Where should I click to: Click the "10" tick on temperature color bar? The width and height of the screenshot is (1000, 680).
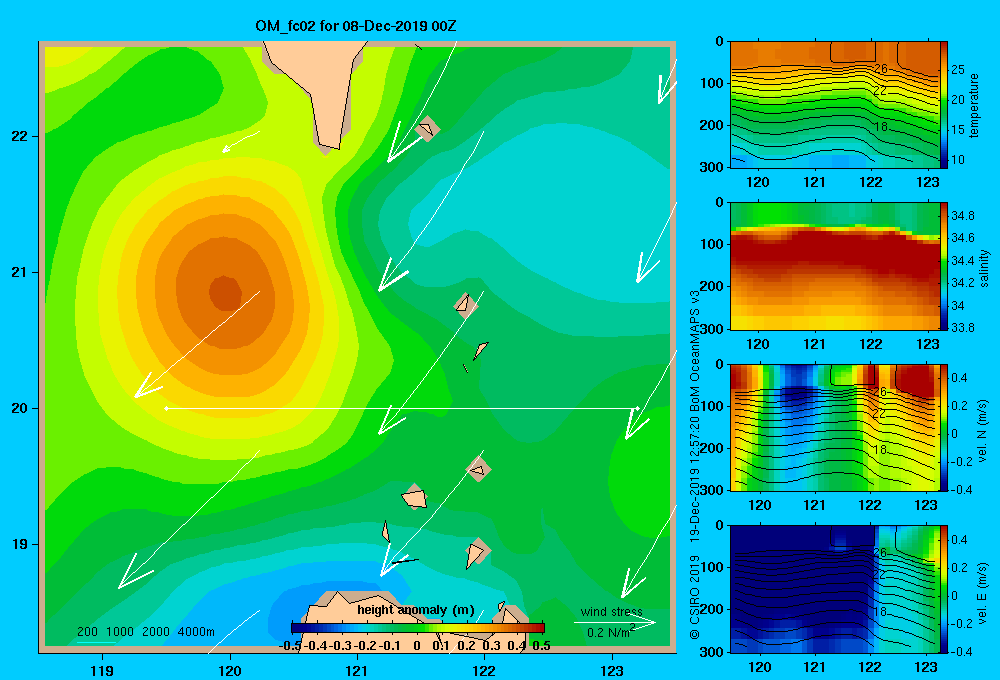958,160
